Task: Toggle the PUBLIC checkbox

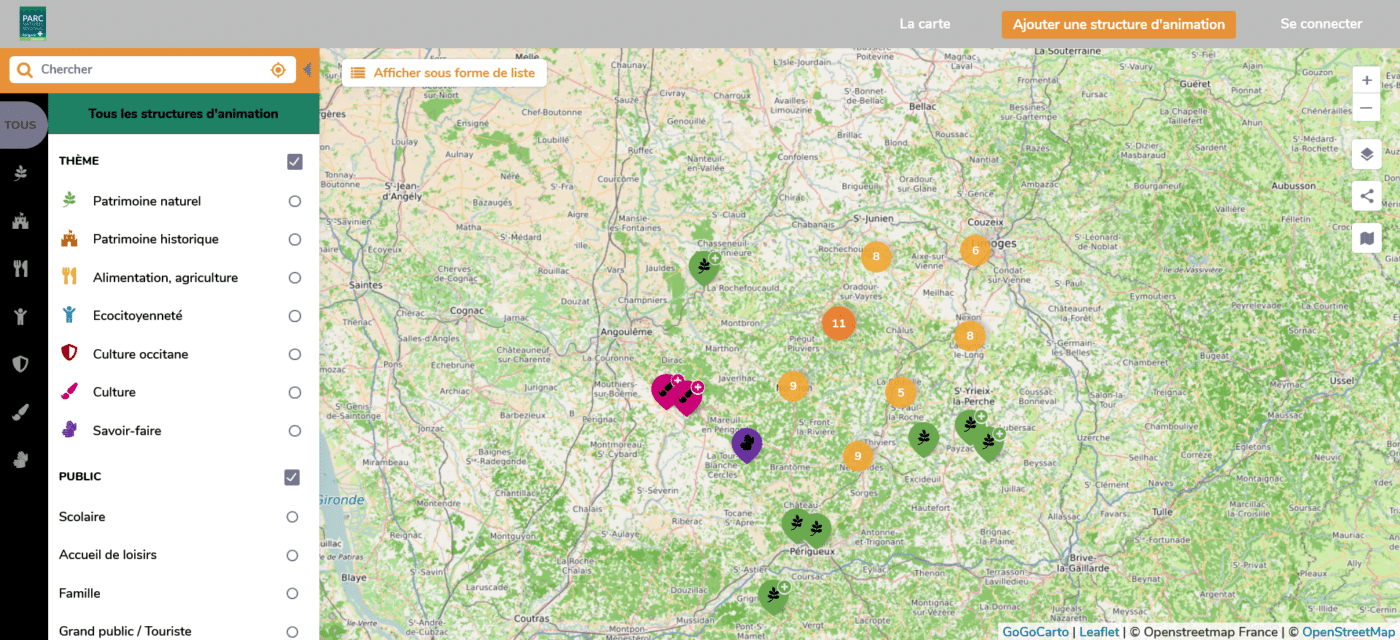Action: [x=292, y=477]
